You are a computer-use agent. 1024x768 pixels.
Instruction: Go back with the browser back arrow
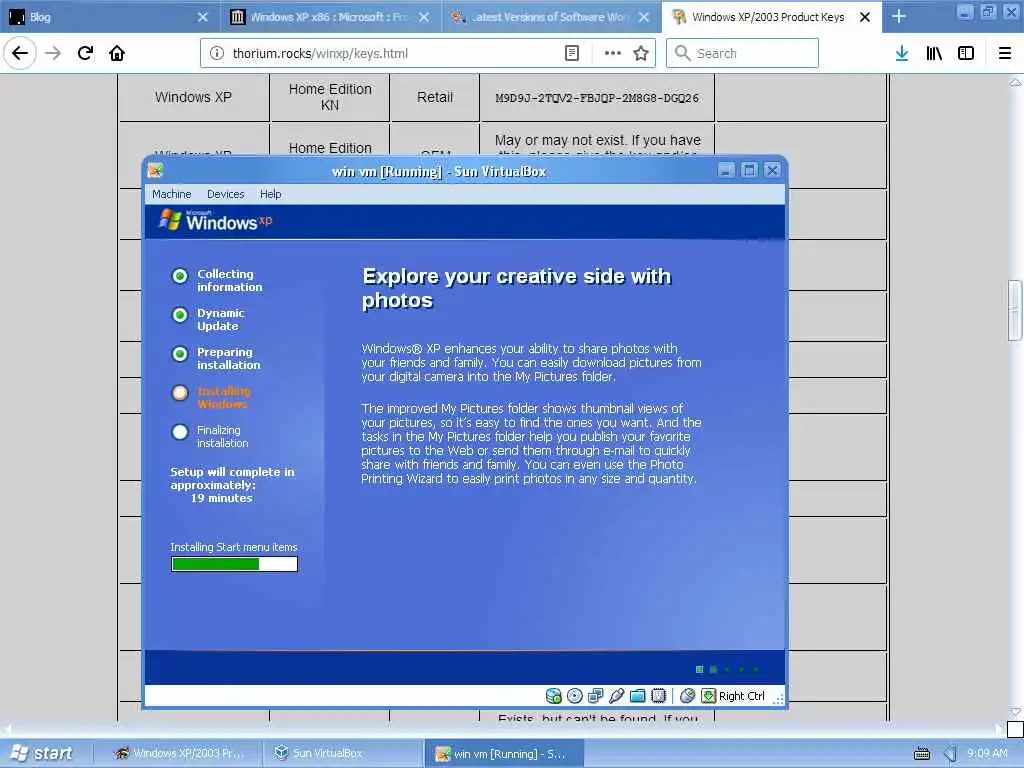[x=20, y=53]
